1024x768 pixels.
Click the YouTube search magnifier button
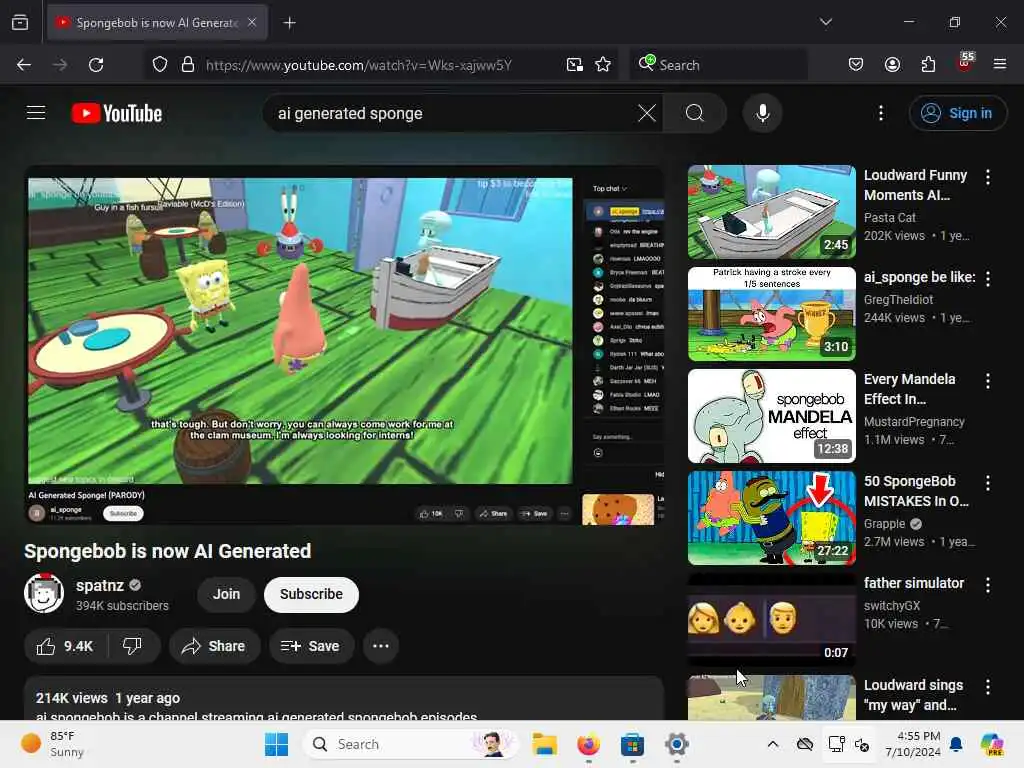click(695, 113)
